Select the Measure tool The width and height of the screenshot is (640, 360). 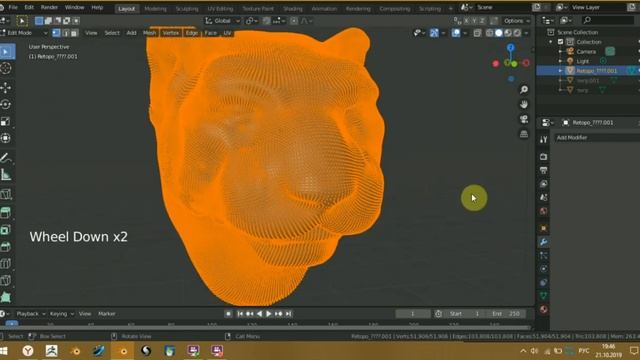pyautogui.click(x=6, y=175)
